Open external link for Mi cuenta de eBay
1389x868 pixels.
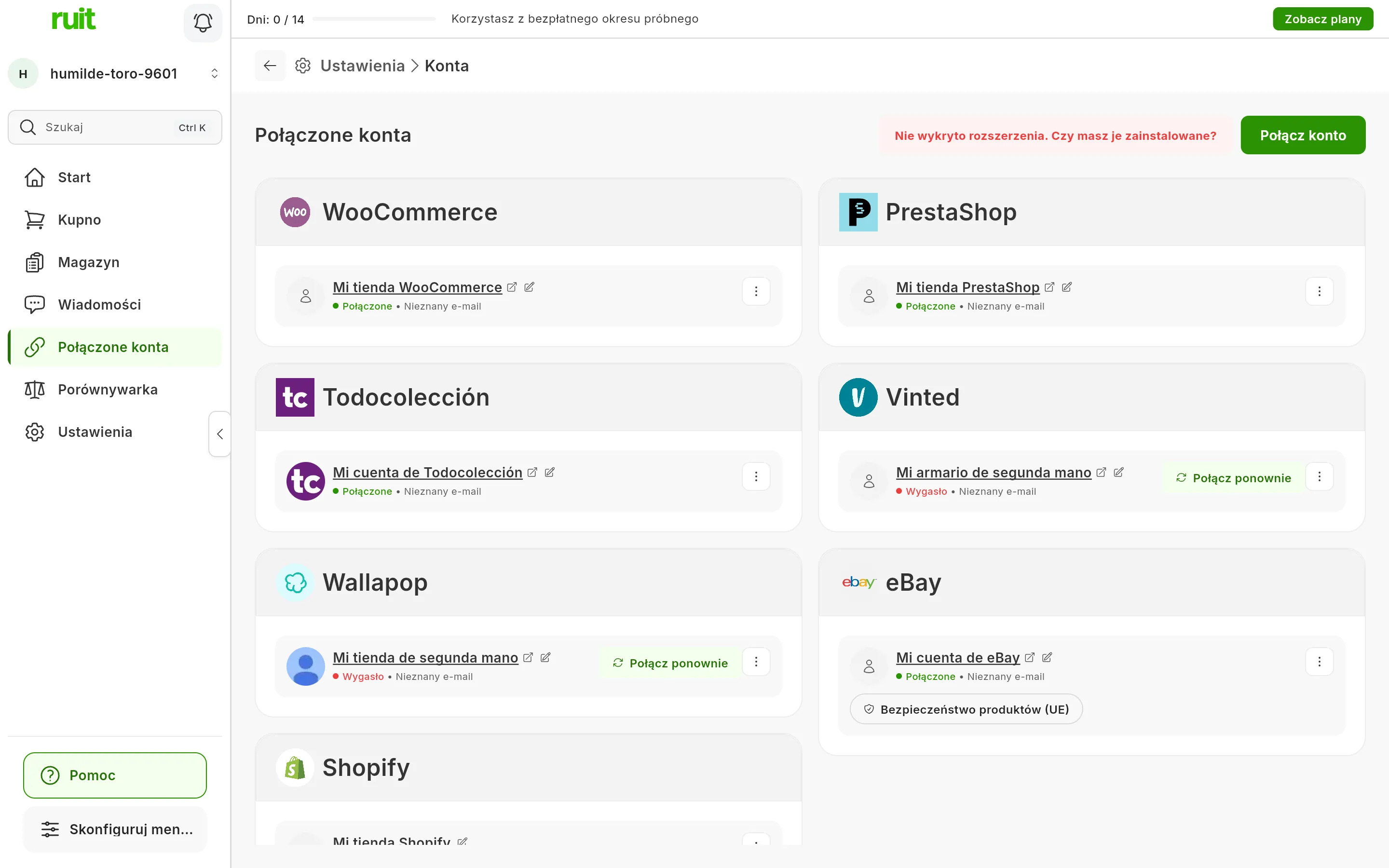(1030, 657)
